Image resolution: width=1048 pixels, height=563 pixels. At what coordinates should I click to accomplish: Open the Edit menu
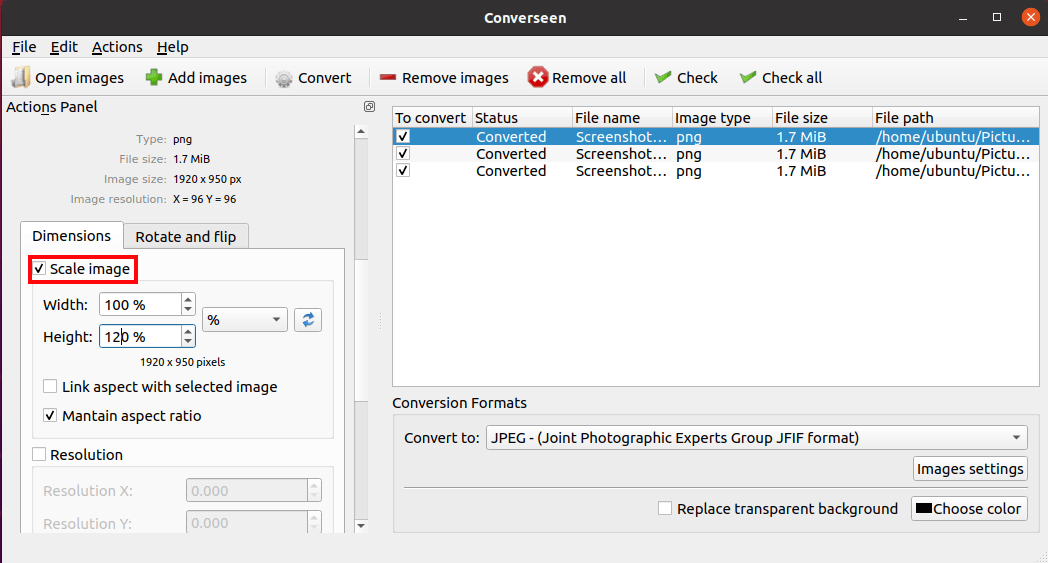pyautogui.click(x=64, y=47)
